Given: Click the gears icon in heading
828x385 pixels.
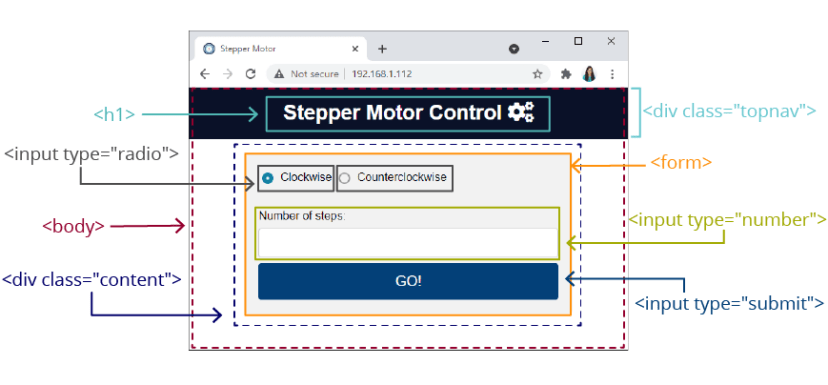Looking at the screenshot, I should click(521, 112).
